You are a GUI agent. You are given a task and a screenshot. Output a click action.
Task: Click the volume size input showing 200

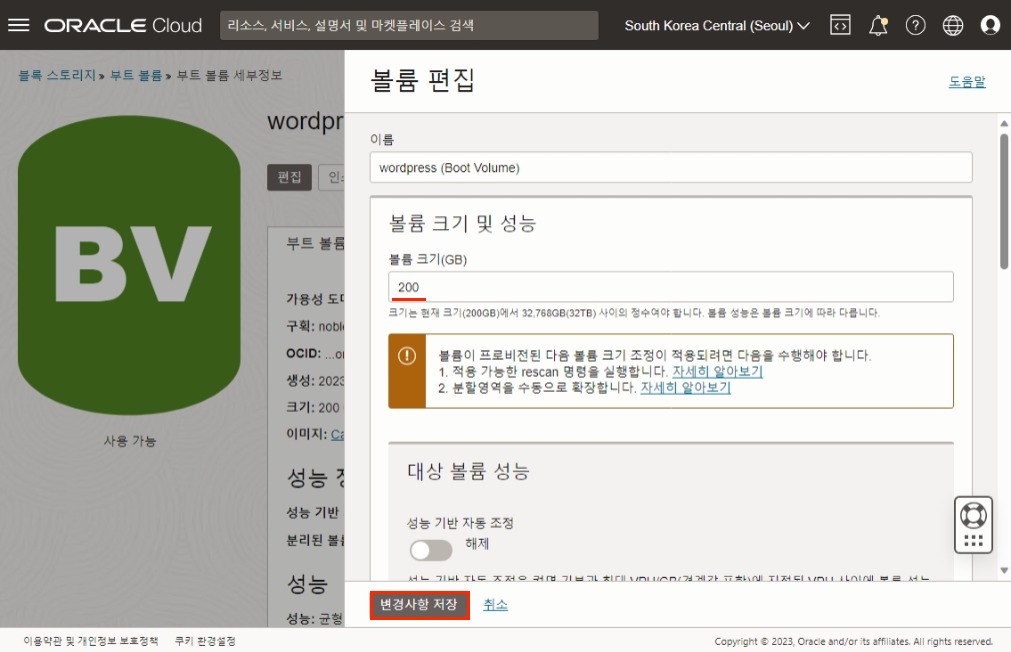[x=671, y=287]
